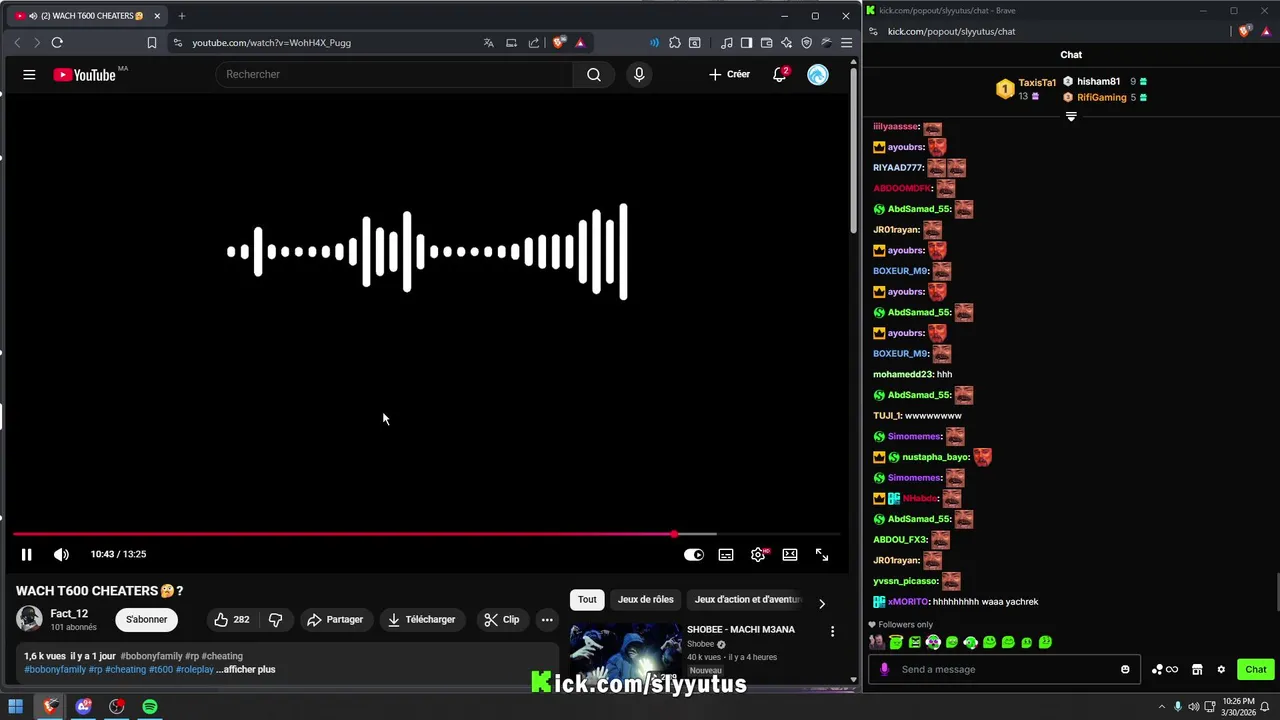Send message with the green Chat button
The height and width of the screenshot is (720, 1280).
[x=1256, y=669]
